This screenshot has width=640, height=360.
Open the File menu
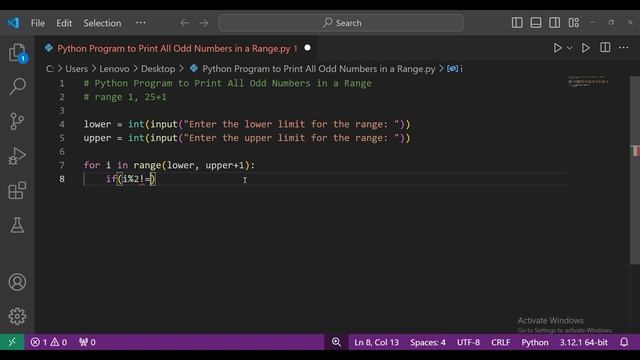38,23
